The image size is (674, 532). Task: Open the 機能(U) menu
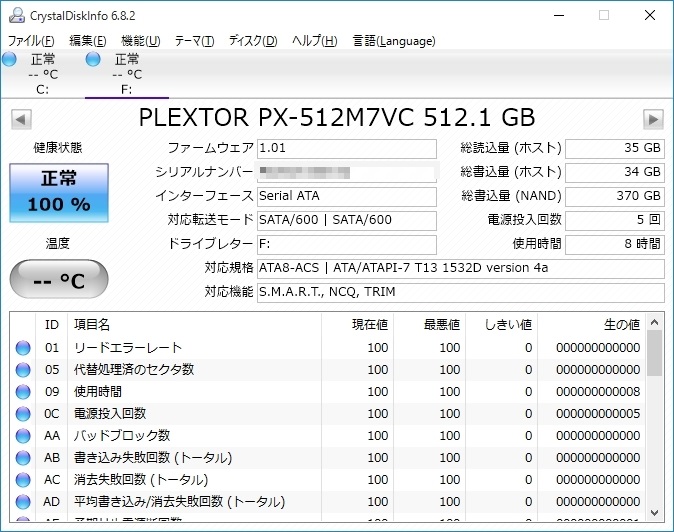141,41
